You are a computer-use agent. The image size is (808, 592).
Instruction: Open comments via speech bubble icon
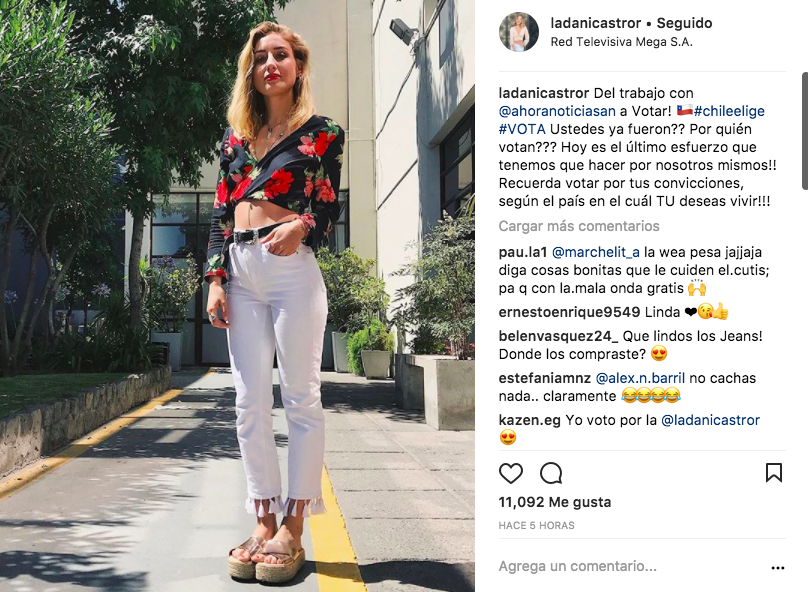tap(551, 473)
